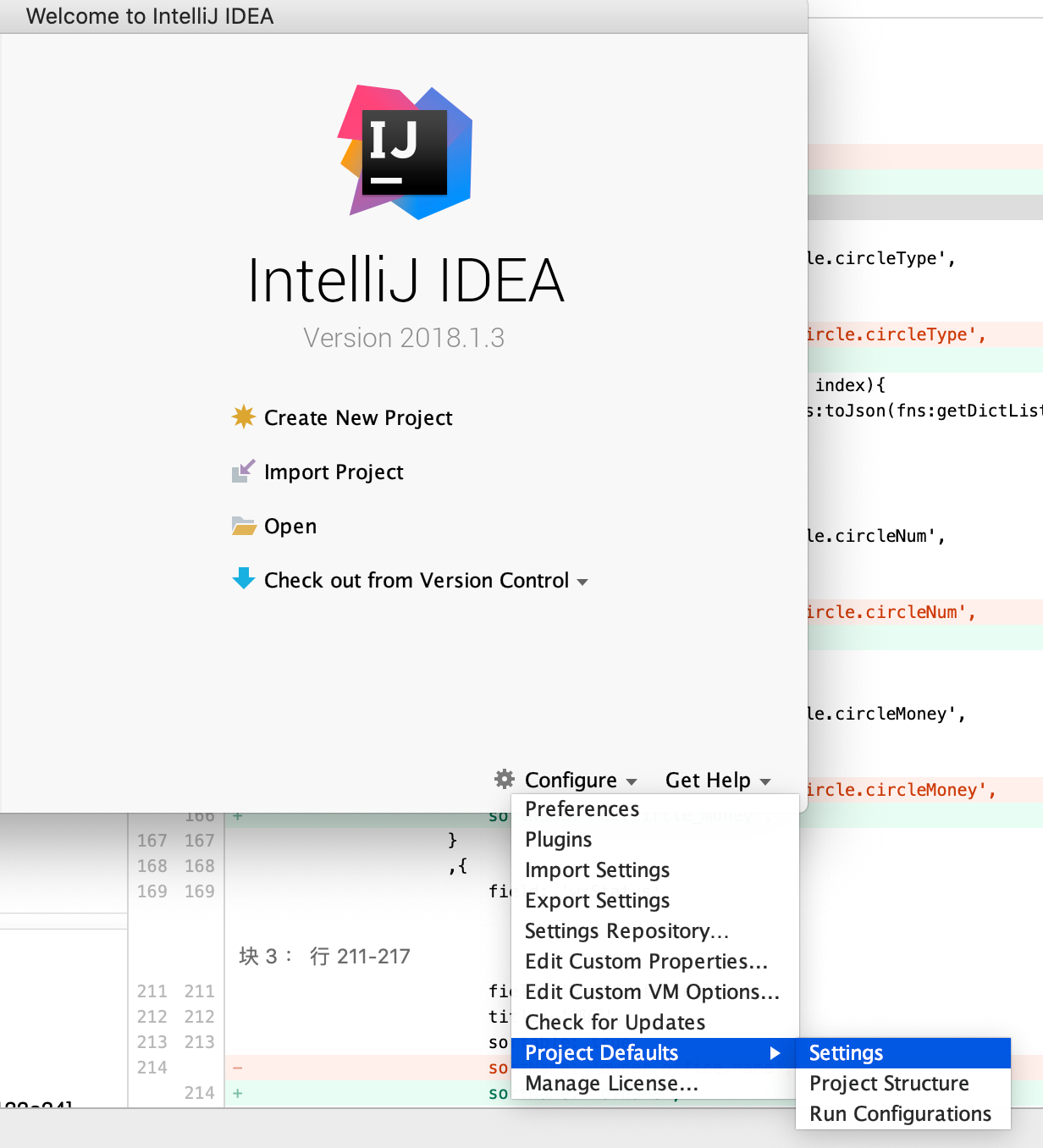Choose Run Configurations in submenu
This screenshot has height=1148, width=1043.
(x=903, y=1114)
